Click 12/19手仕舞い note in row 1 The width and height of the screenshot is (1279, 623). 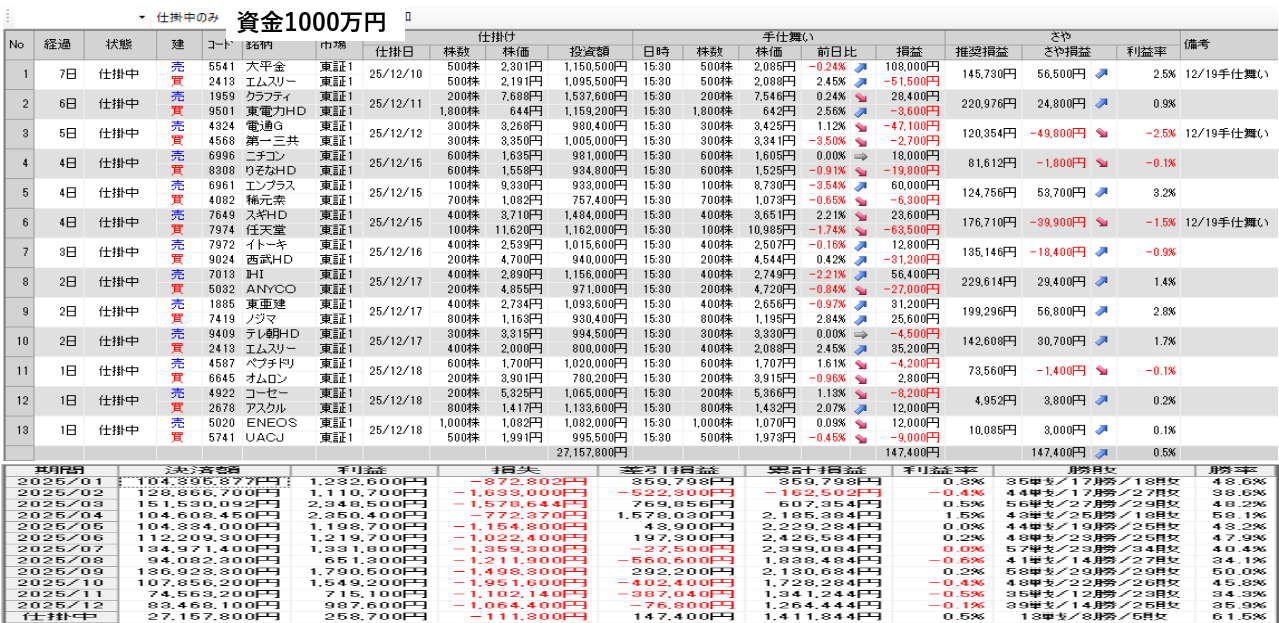point(1226,74)
